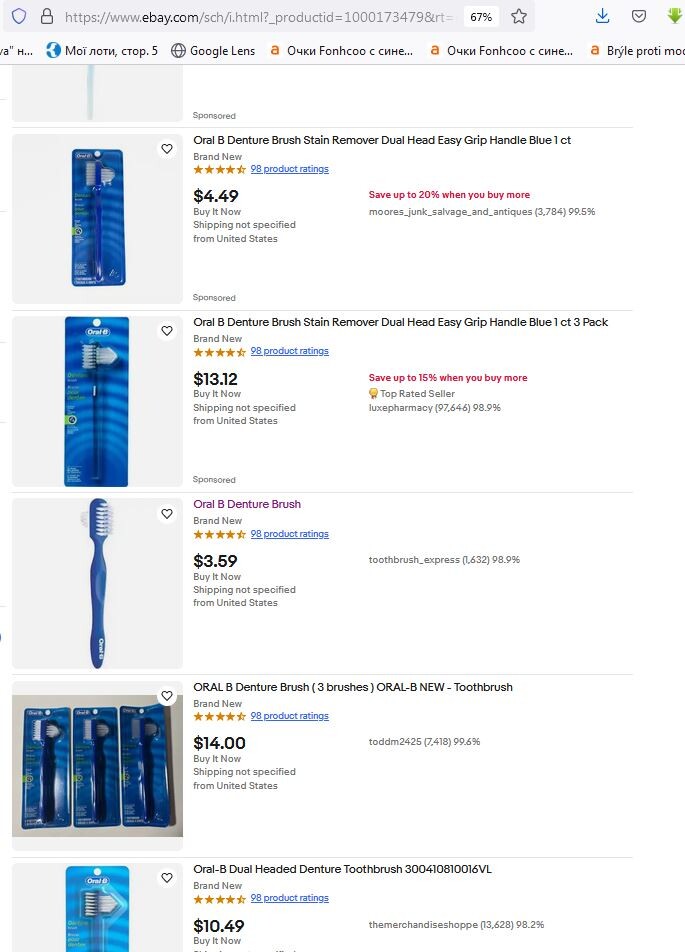Click the eBay URL address bar
This screenshot has width=685, height=952.
pyautogui.click(x=260, y=17)
